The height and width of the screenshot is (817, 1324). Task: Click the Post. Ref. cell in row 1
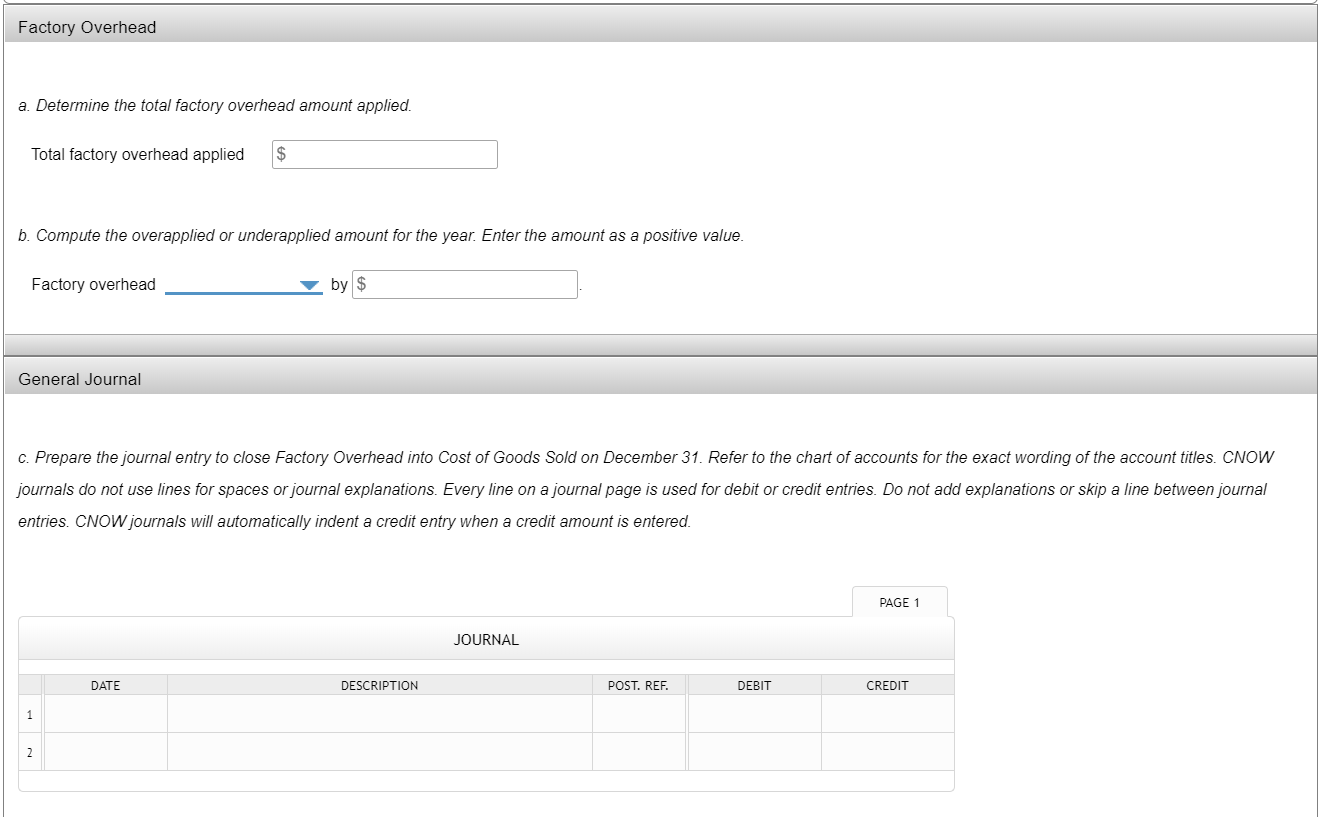[638, 714]
